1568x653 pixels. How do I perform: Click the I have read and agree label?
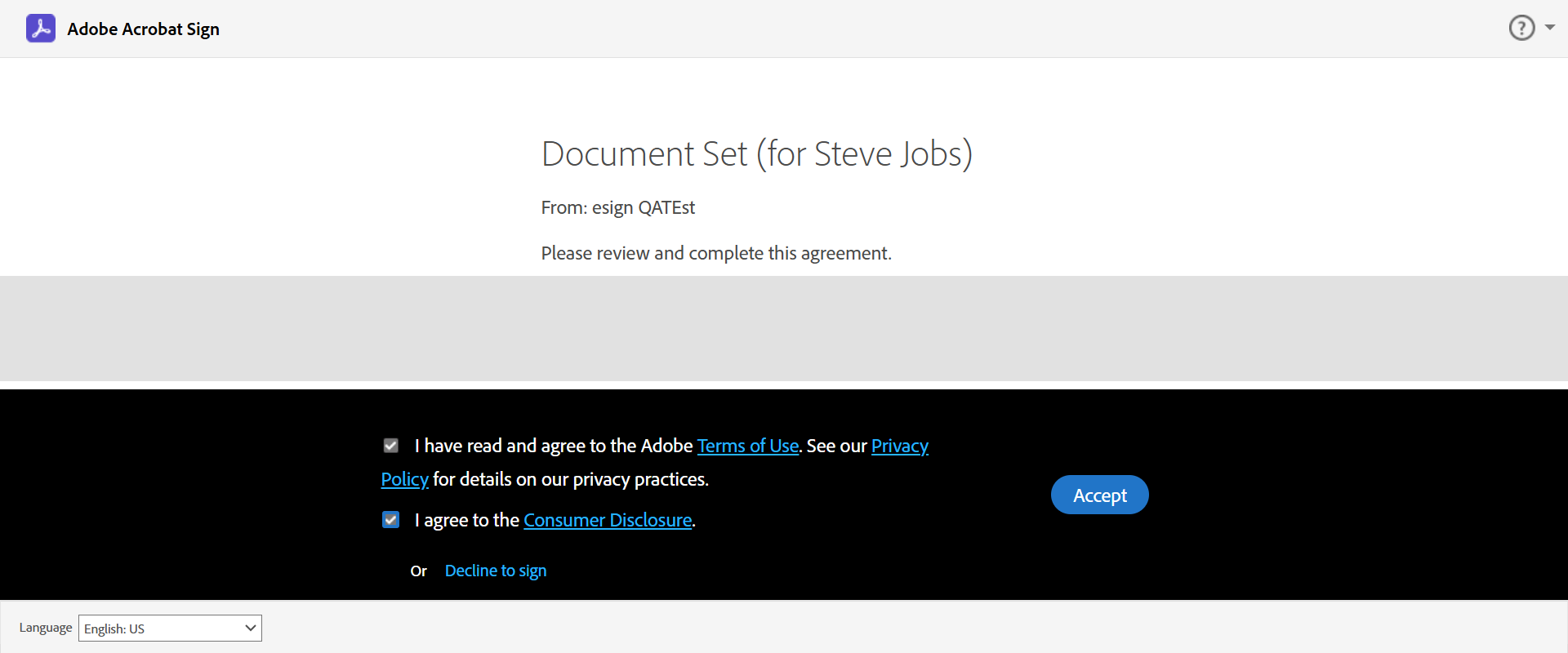click(x=553, y=446)
